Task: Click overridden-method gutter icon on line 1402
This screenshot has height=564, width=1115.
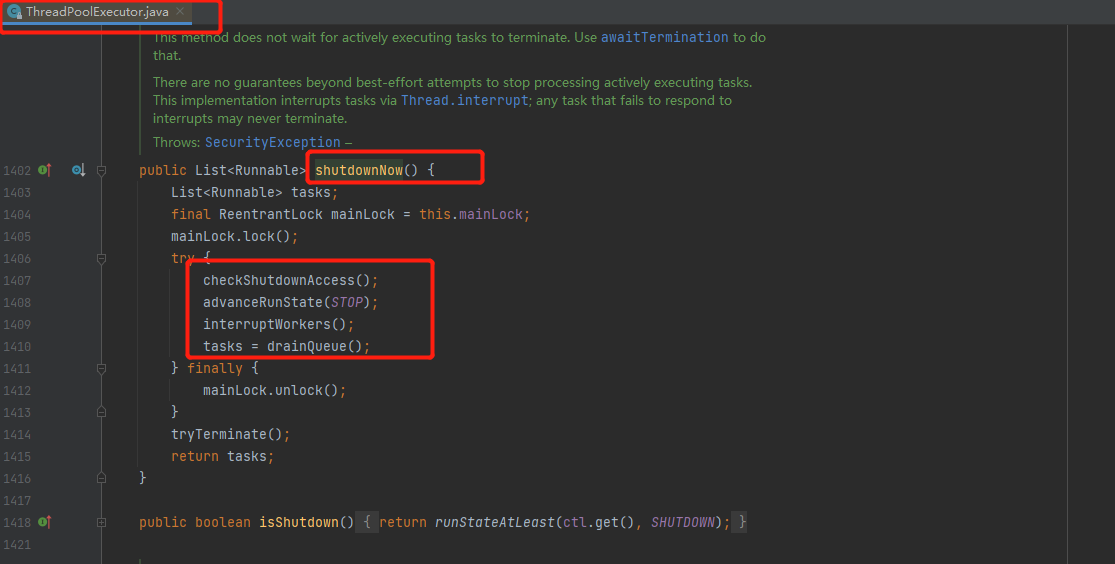Action: click(78, 170)
